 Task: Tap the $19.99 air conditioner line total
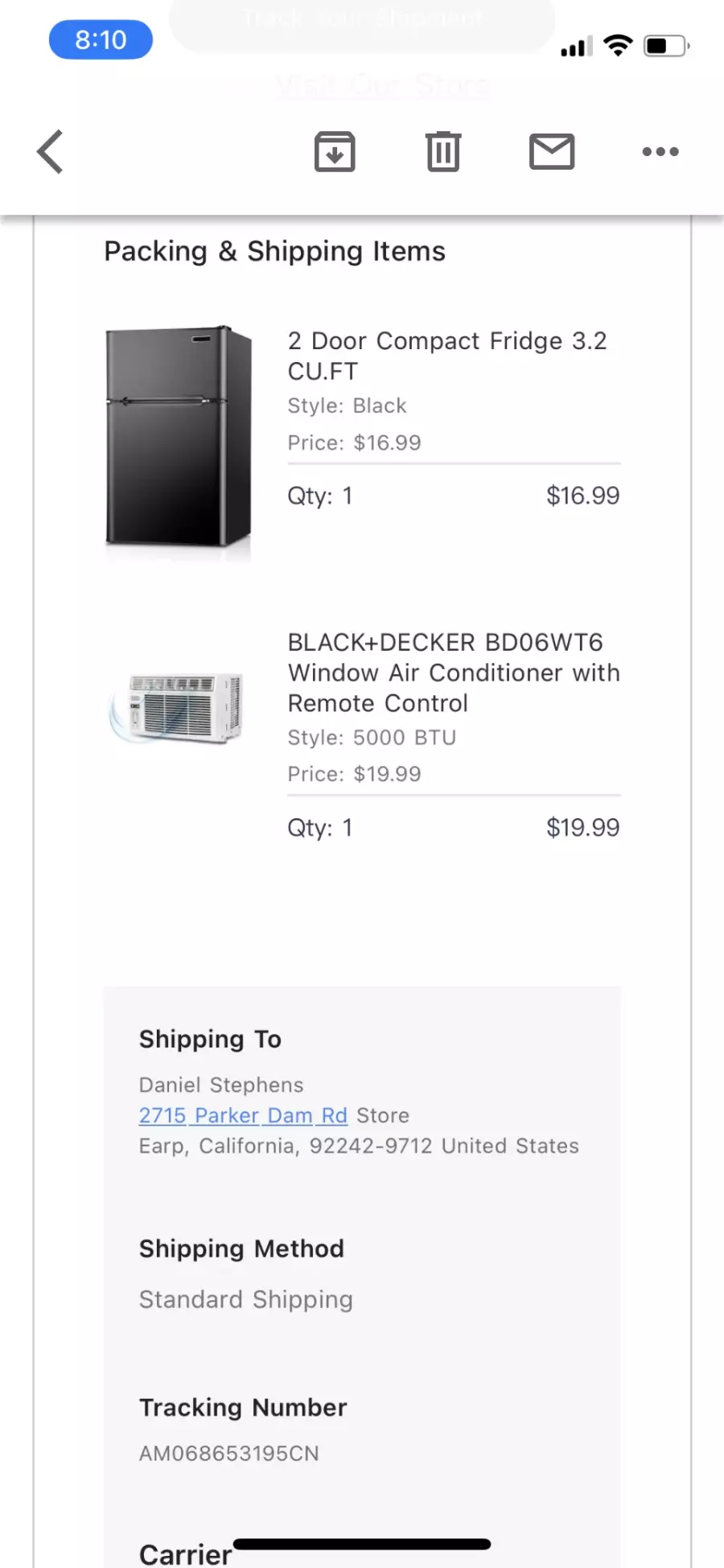583,827
